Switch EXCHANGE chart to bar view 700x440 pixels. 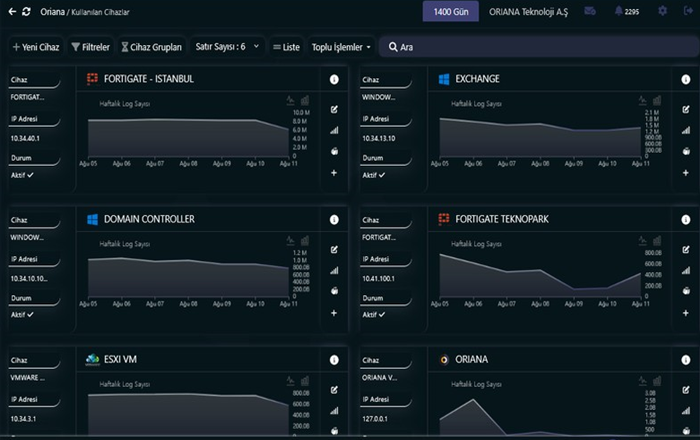657,100
